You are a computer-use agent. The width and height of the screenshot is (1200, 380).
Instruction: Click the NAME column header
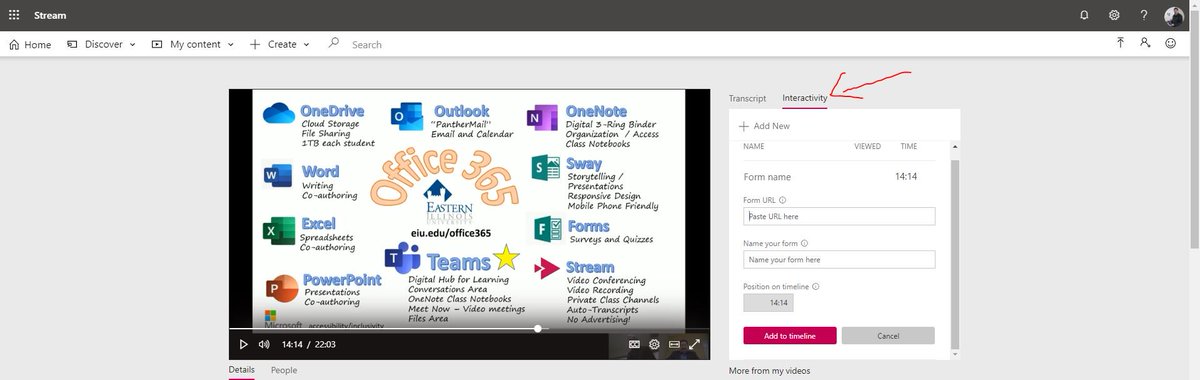(754, 146)
